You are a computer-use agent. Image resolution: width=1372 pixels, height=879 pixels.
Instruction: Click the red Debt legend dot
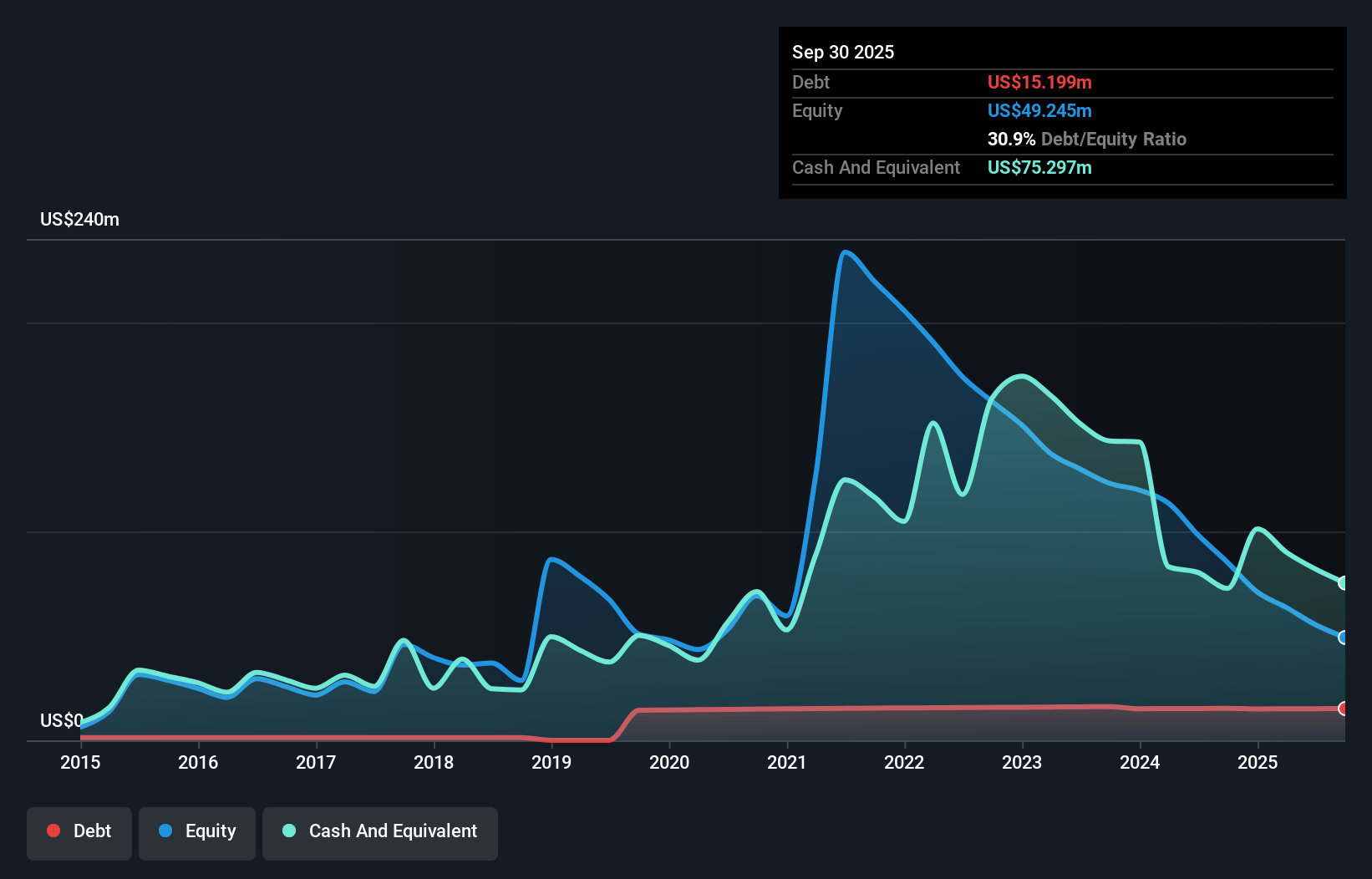coord(53,830)
